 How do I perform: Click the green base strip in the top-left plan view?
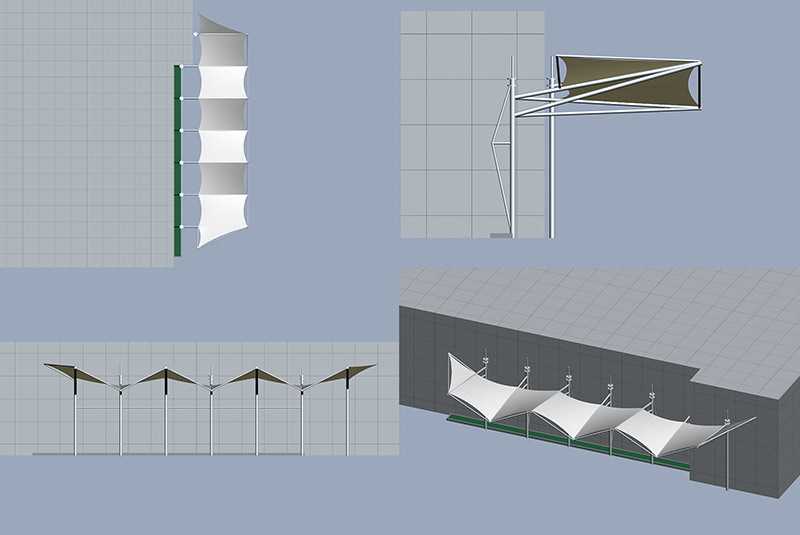(178, 160)
